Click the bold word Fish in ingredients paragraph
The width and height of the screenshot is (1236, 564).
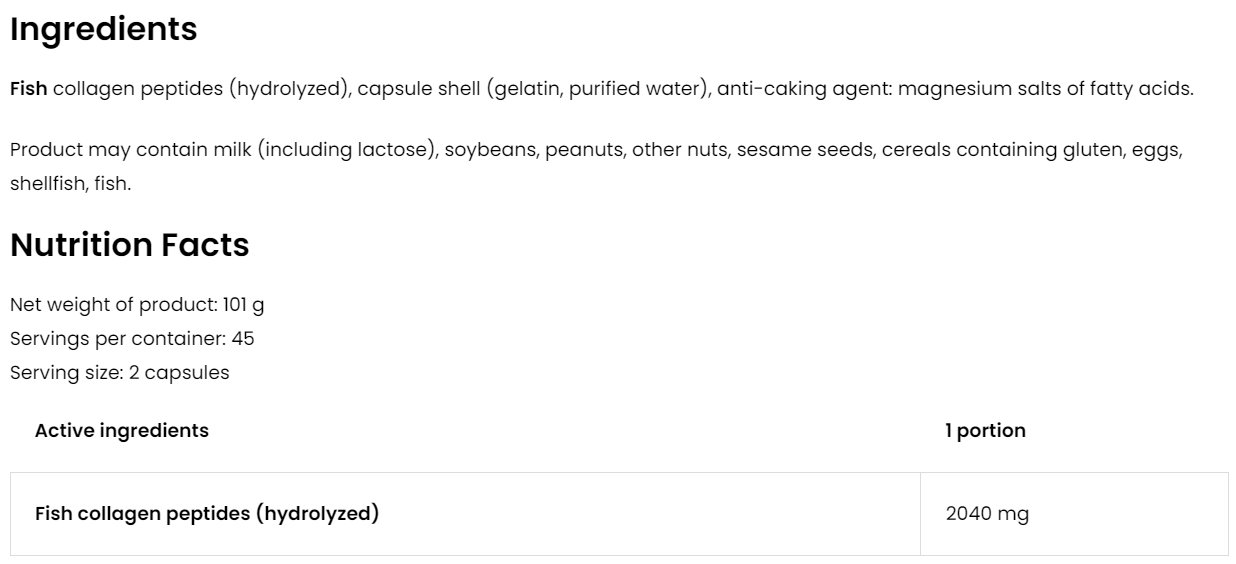[28, 89]
